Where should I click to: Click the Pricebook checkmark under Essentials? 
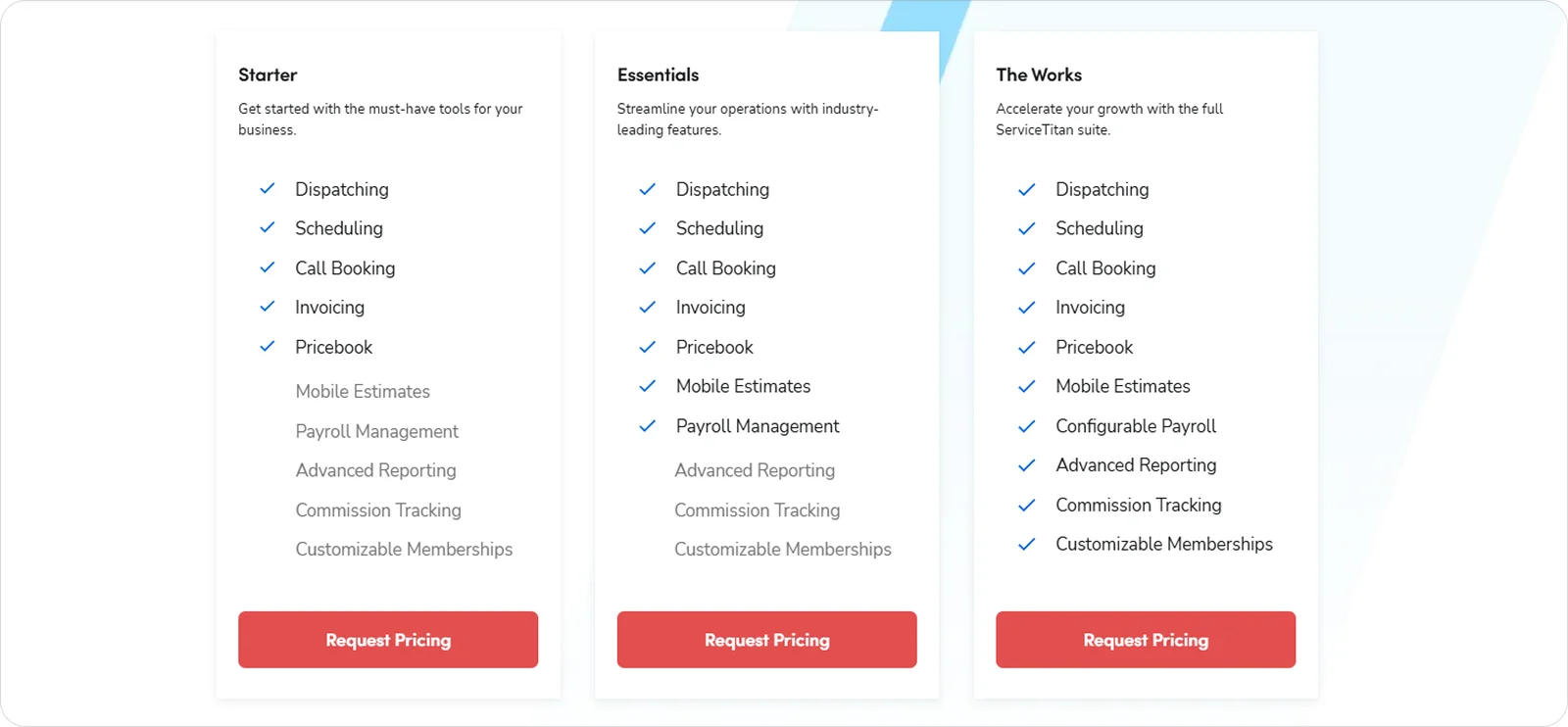[647, 347]
